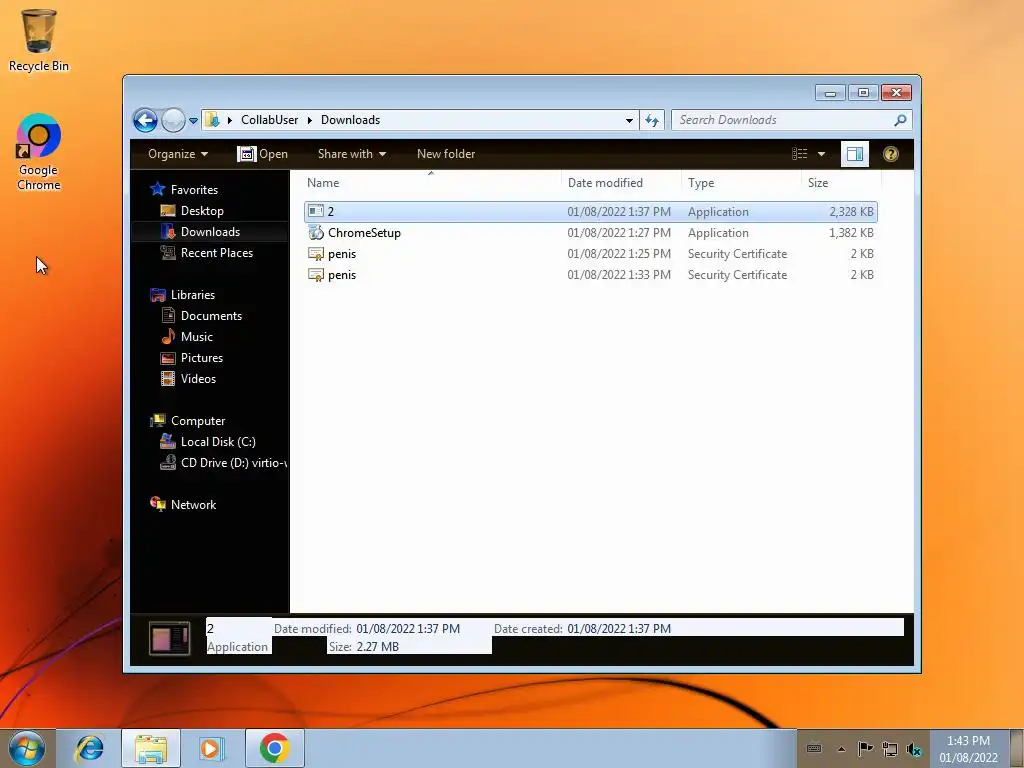Launch Internet Explorer from the taskbar
The image size is (1024, 768).
click(89, 748)
